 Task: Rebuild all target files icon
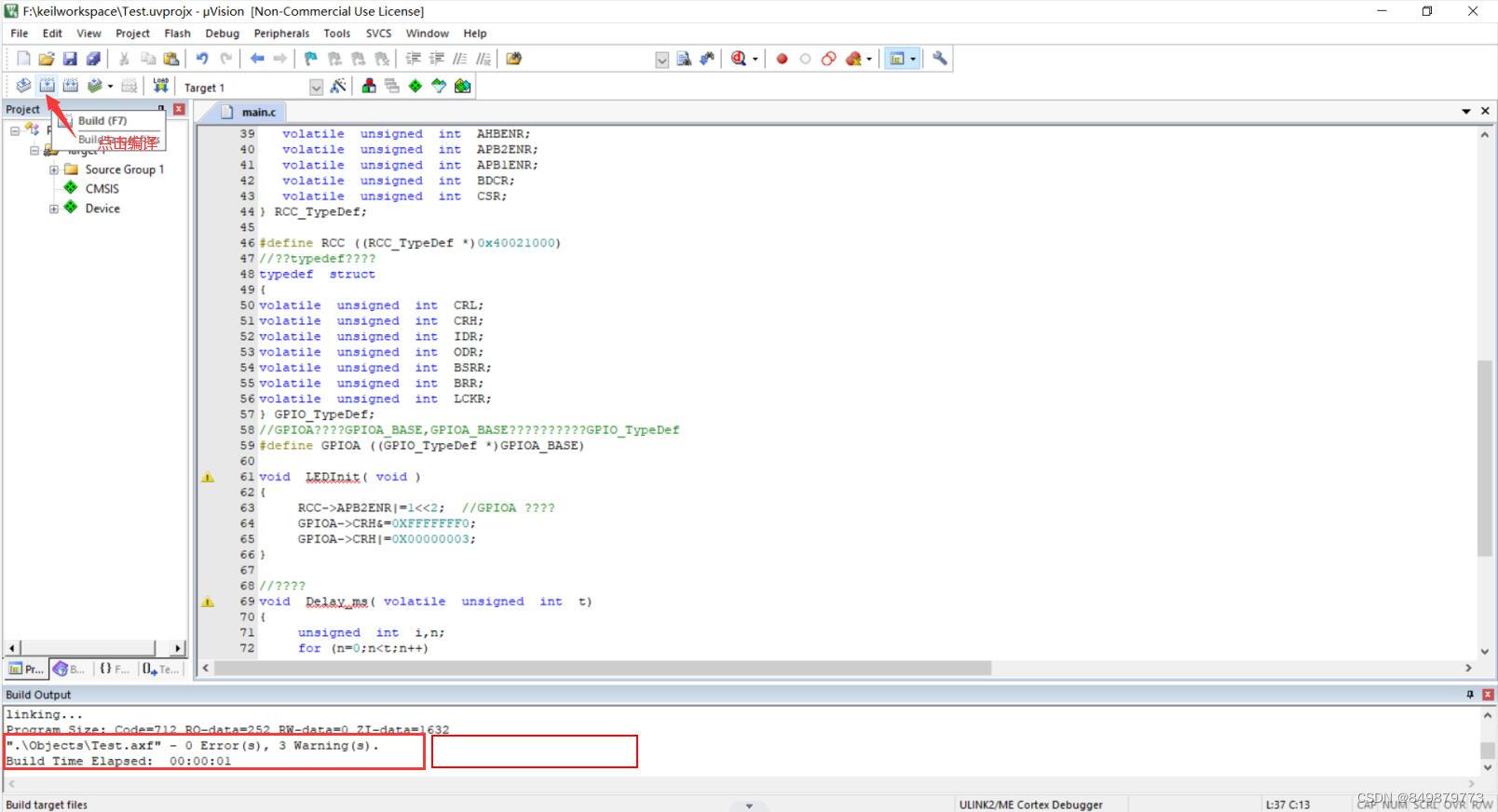(x=70, y=86)
